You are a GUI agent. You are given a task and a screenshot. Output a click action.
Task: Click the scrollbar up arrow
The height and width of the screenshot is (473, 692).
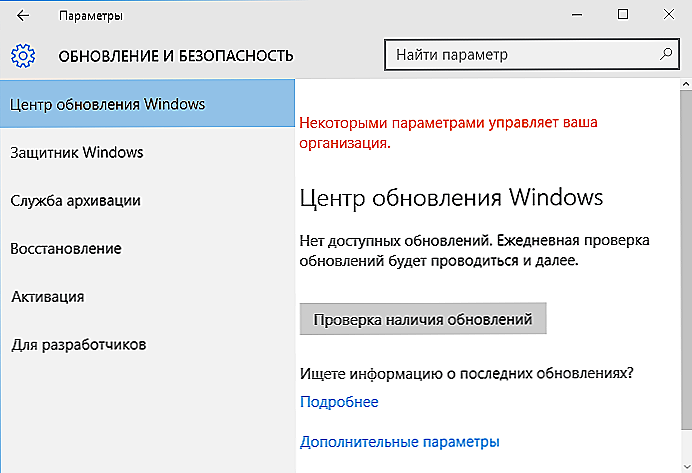click(x=686, y=84)
